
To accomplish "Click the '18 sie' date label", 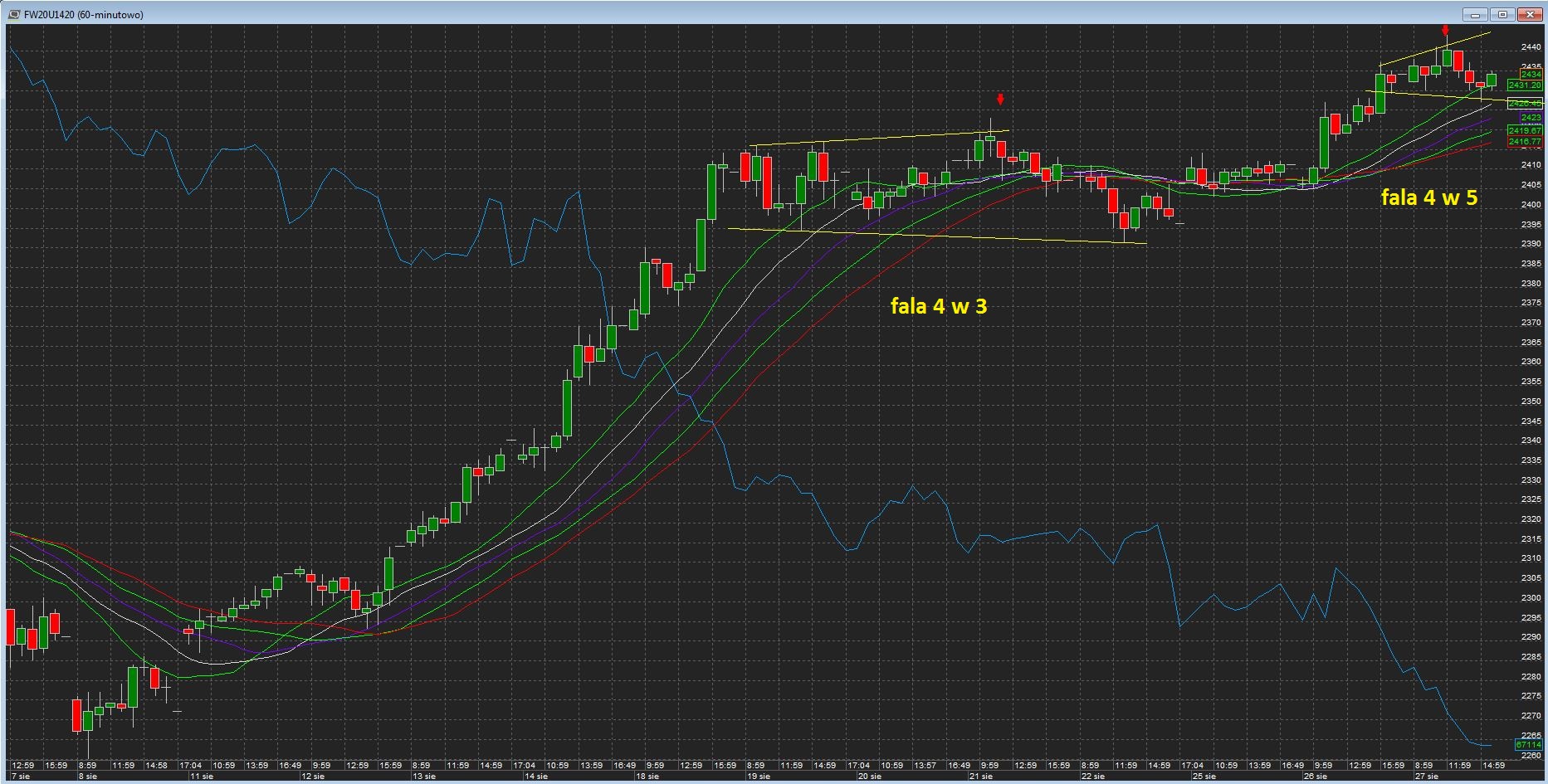I will coord(647,777).
